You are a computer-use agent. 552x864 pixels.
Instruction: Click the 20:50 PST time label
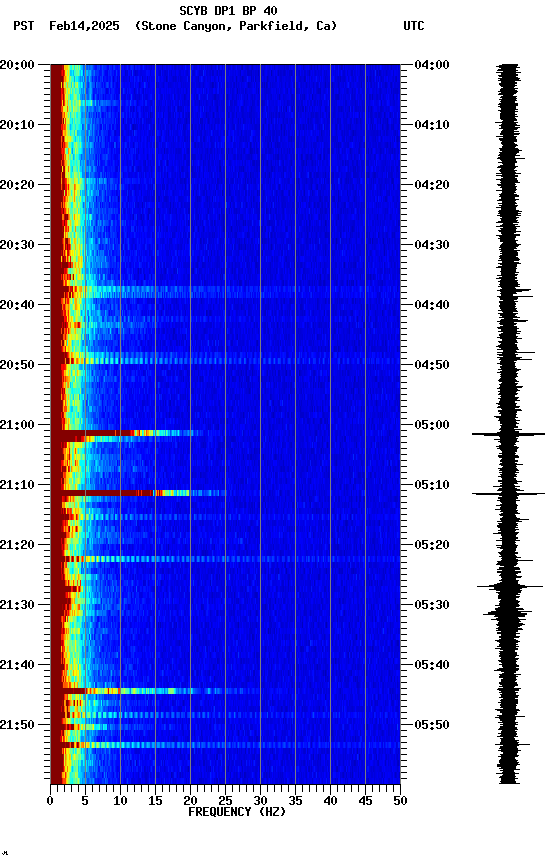tap(17, 365)
